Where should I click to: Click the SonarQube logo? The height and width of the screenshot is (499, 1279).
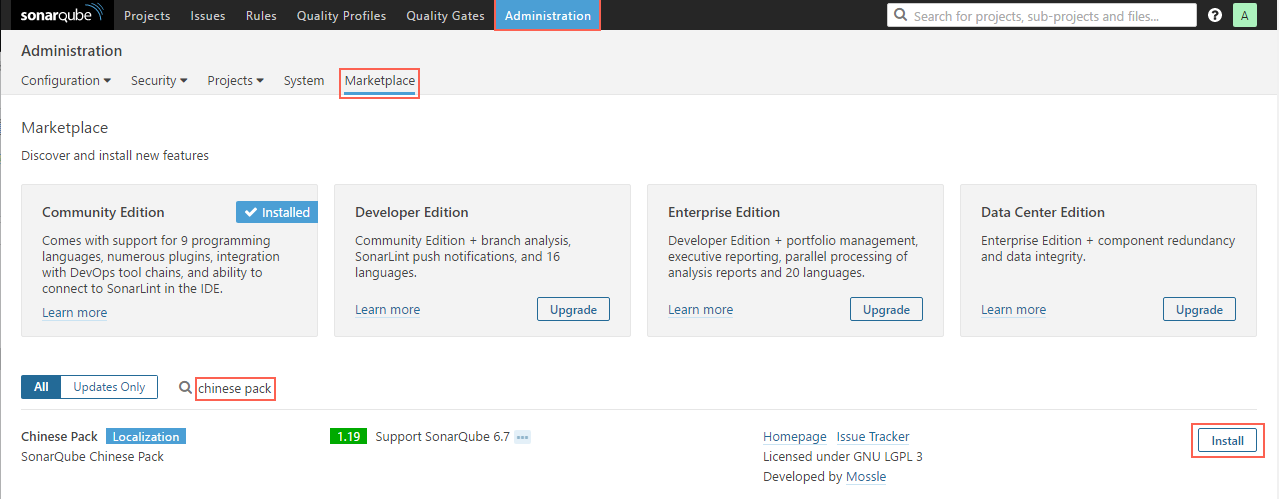[58, 16]
